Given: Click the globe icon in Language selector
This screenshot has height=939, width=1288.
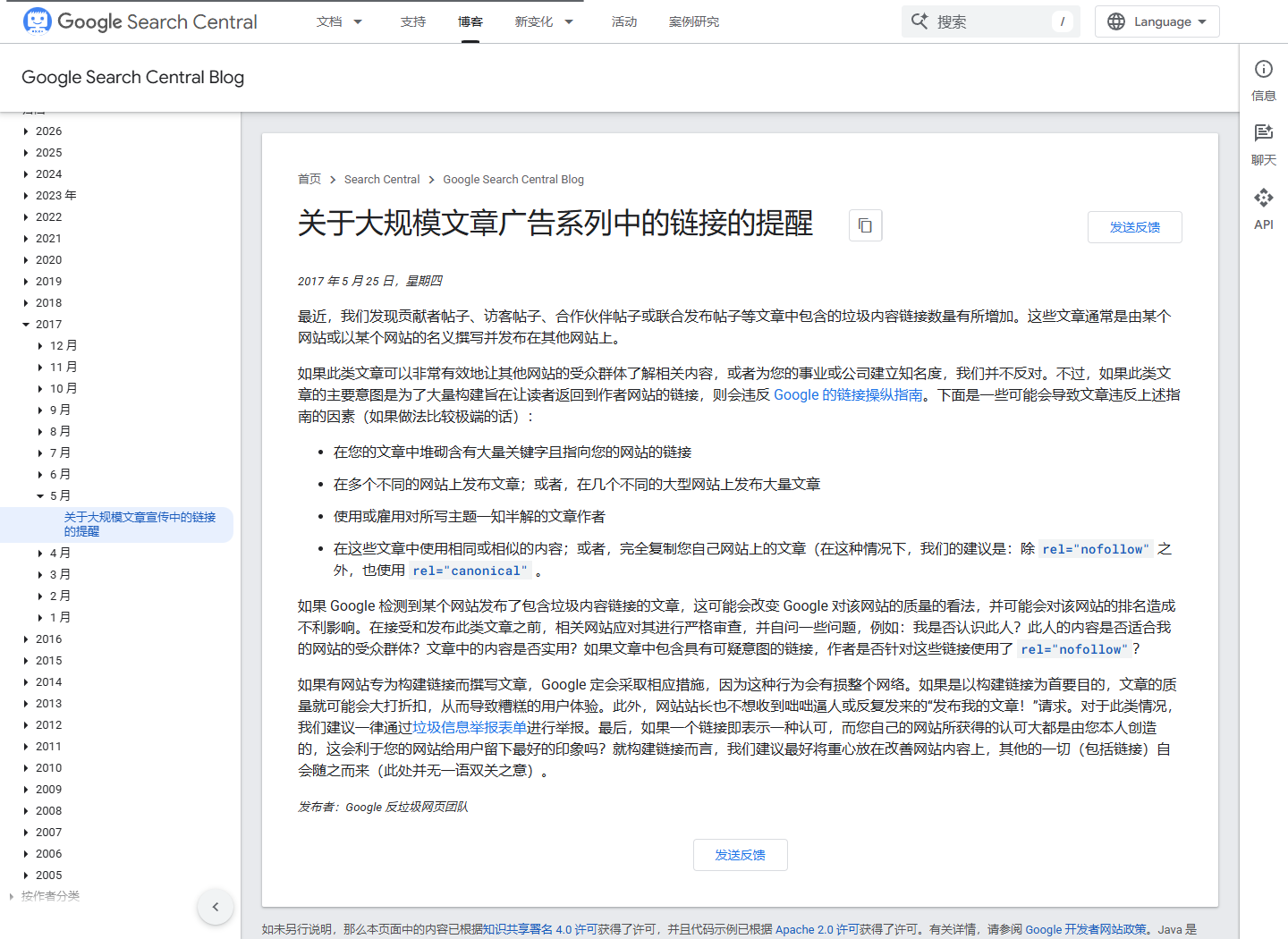Looking at the screenshot, I should (1116, 21).
